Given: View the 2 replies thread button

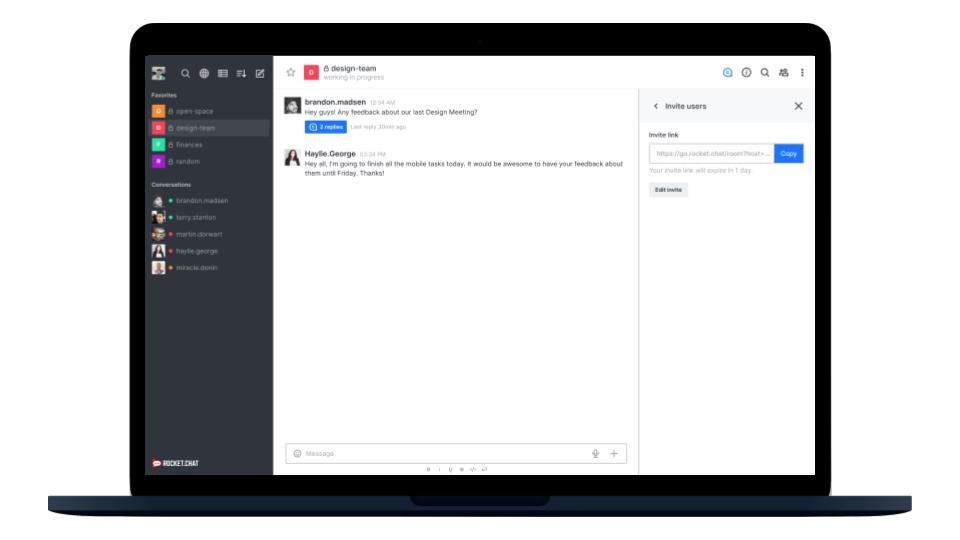Looking at the screenshot, I should [x=326, y=127].
